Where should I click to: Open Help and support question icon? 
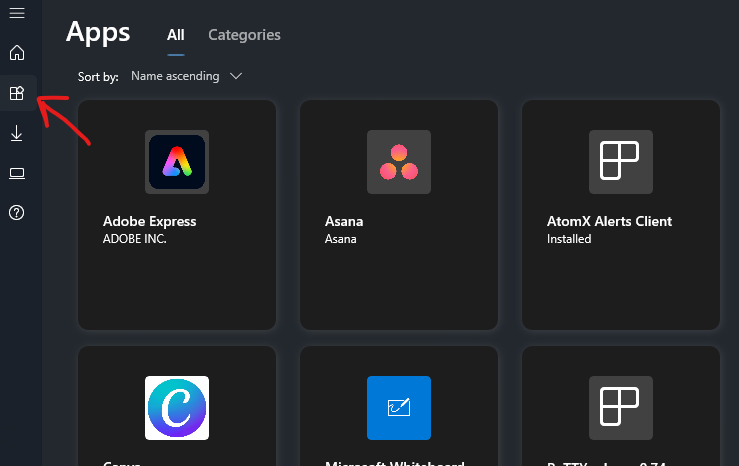(17, 213)
